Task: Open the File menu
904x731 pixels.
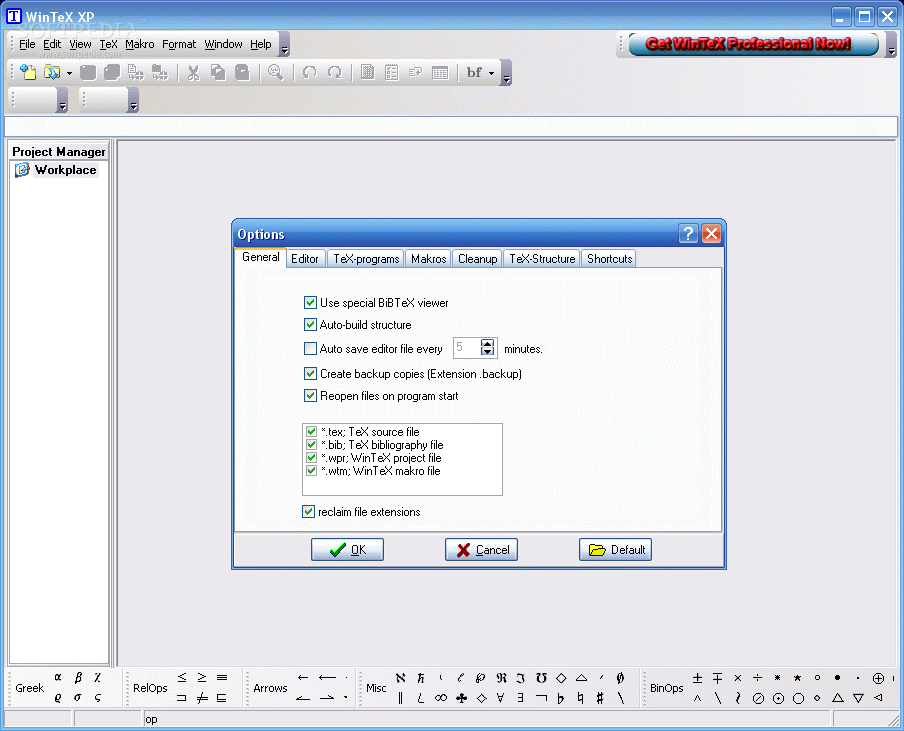Action: (27, 44)
